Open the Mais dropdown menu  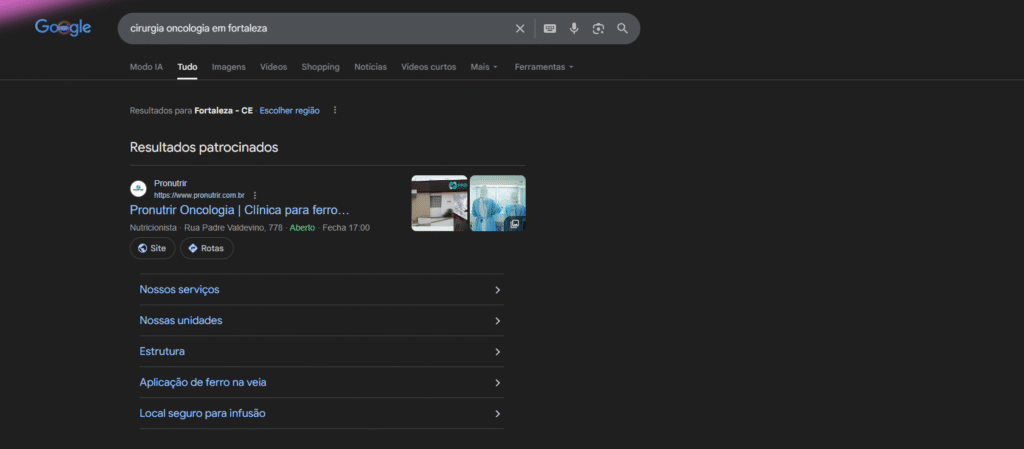click(x=484, y=67)
